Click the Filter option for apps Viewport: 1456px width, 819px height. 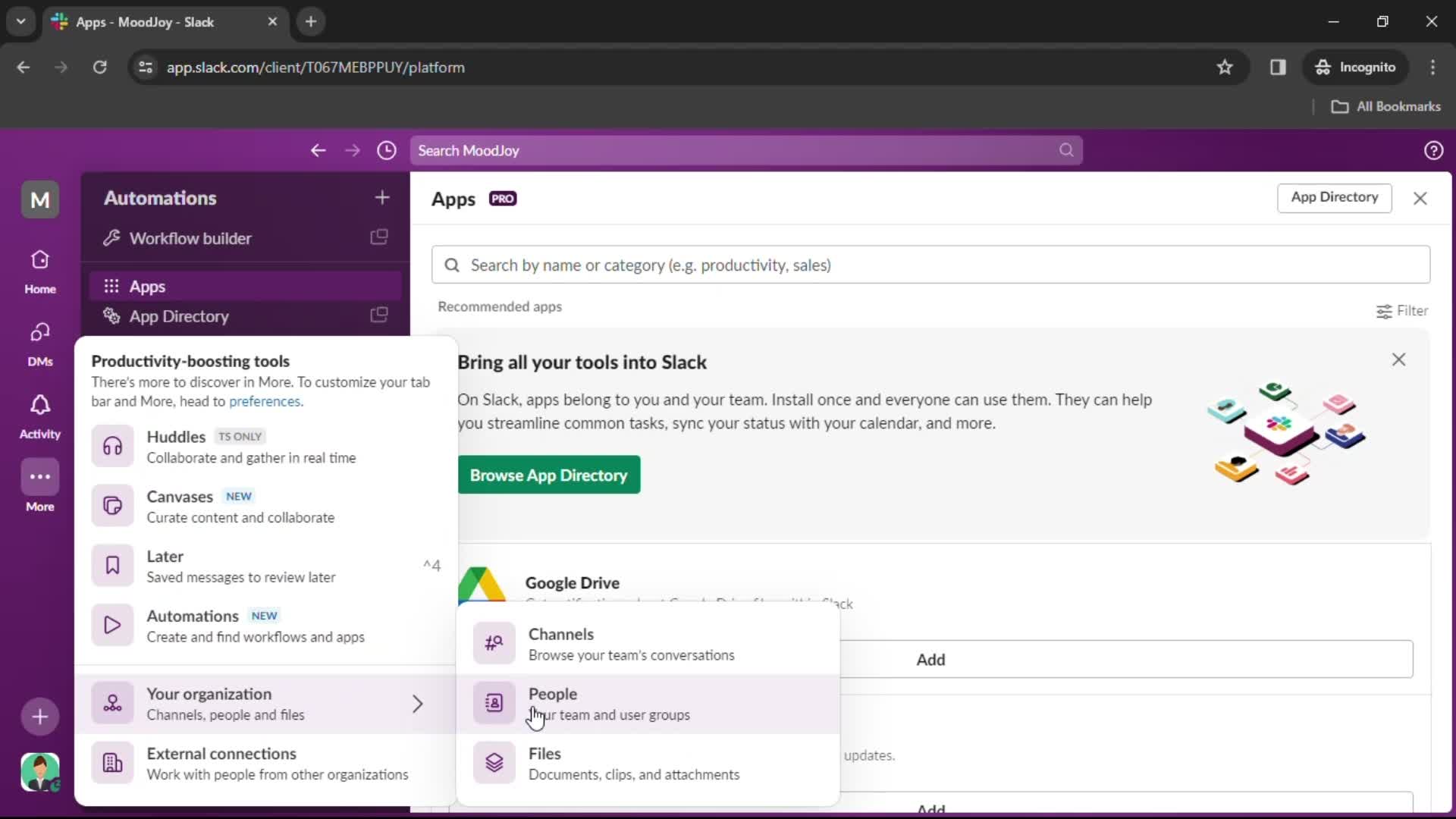click(x=1403, y=310)
